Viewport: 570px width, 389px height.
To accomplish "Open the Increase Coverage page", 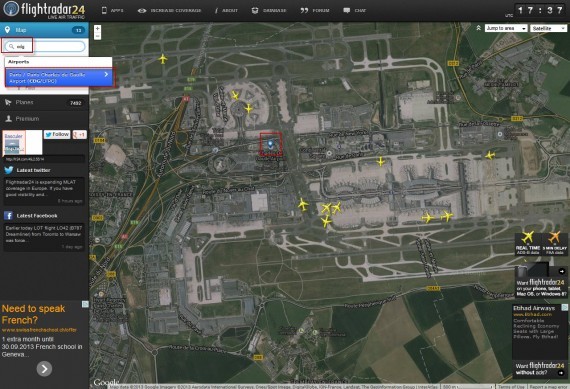I will (176, 11).
